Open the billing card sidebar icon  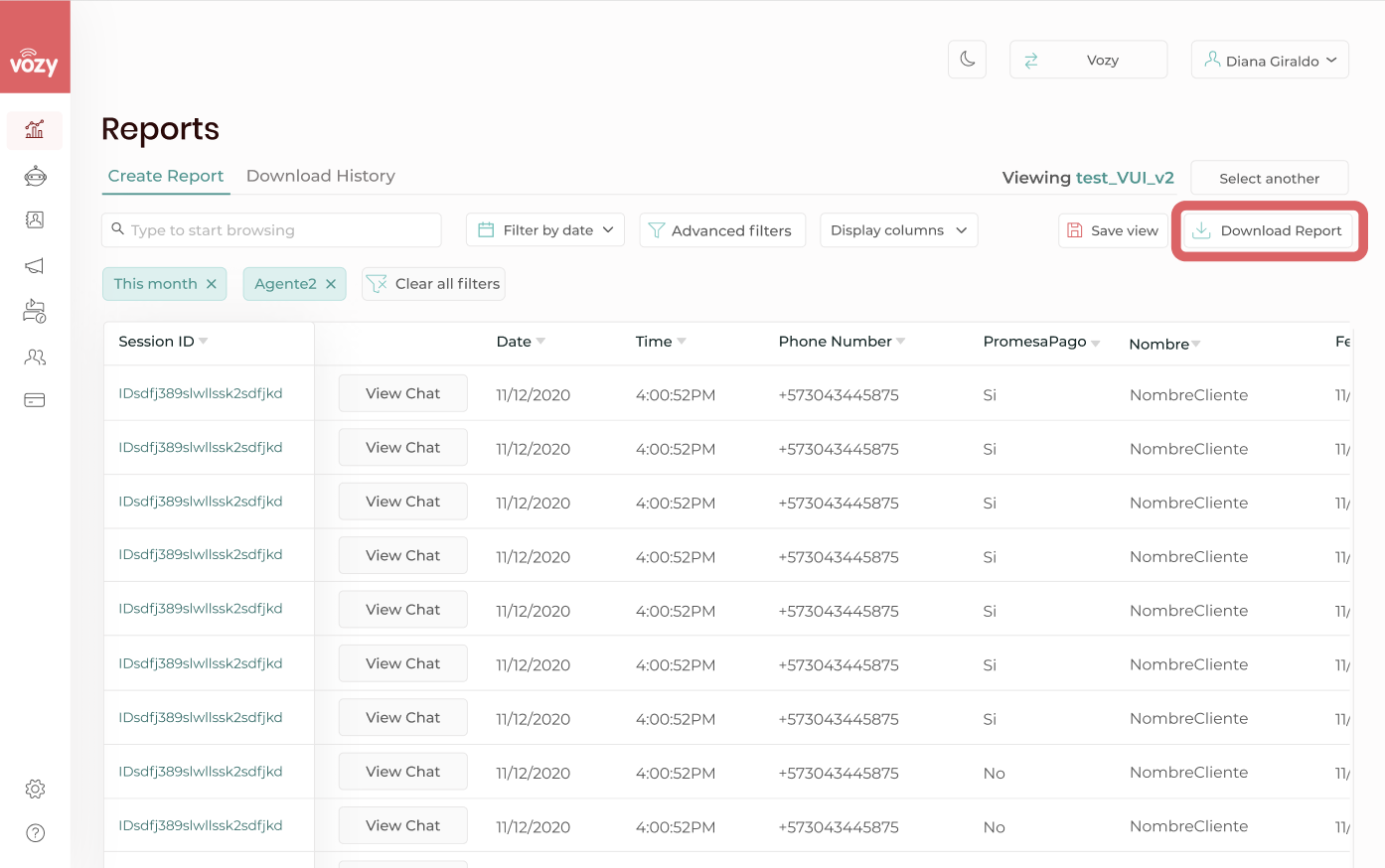(x=35, y=400)
